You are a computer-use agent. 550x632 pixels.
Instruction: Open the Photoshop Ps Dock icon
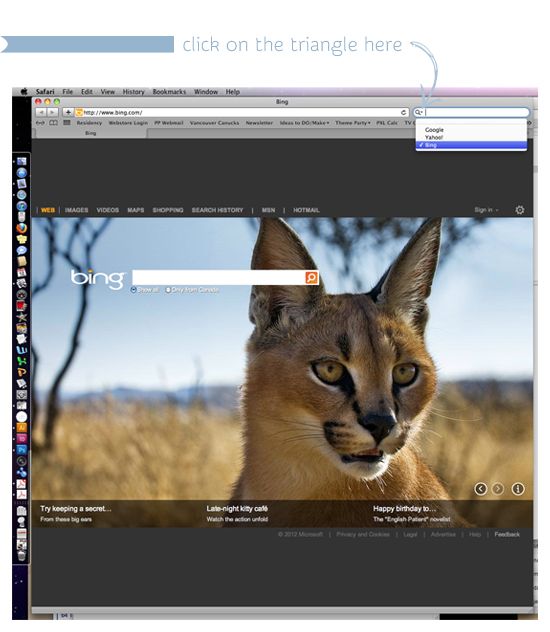point(22,449)
